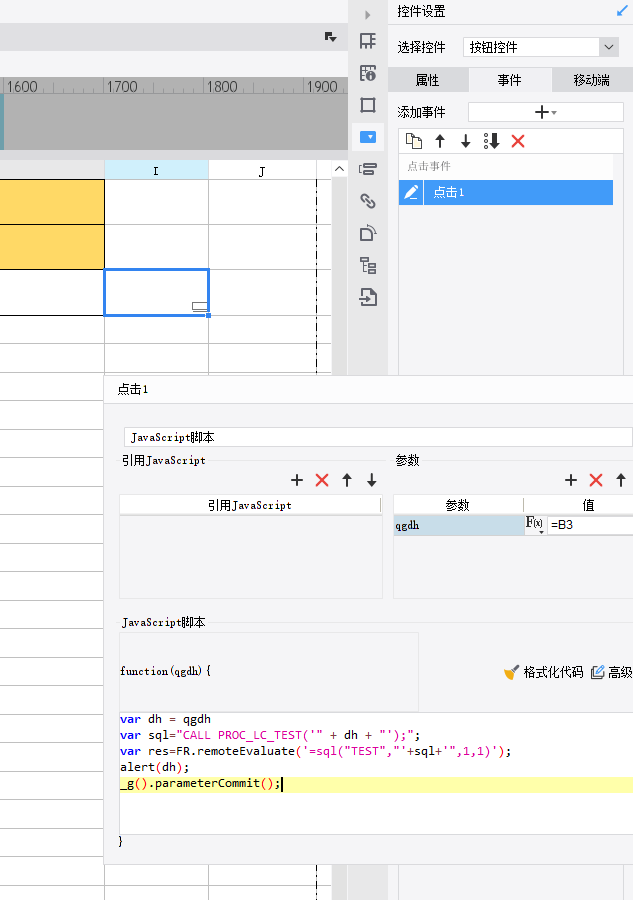Screen dimensions: 633x900
Task: Click the 点击1 dialog title
Action: click(x=133, y=389)
